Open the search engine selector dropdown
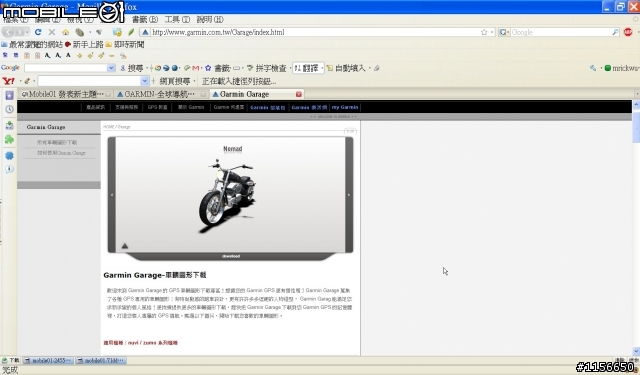The height and width of the screenshot is (375, 640). pyautogui.click(x=504, y=32)
